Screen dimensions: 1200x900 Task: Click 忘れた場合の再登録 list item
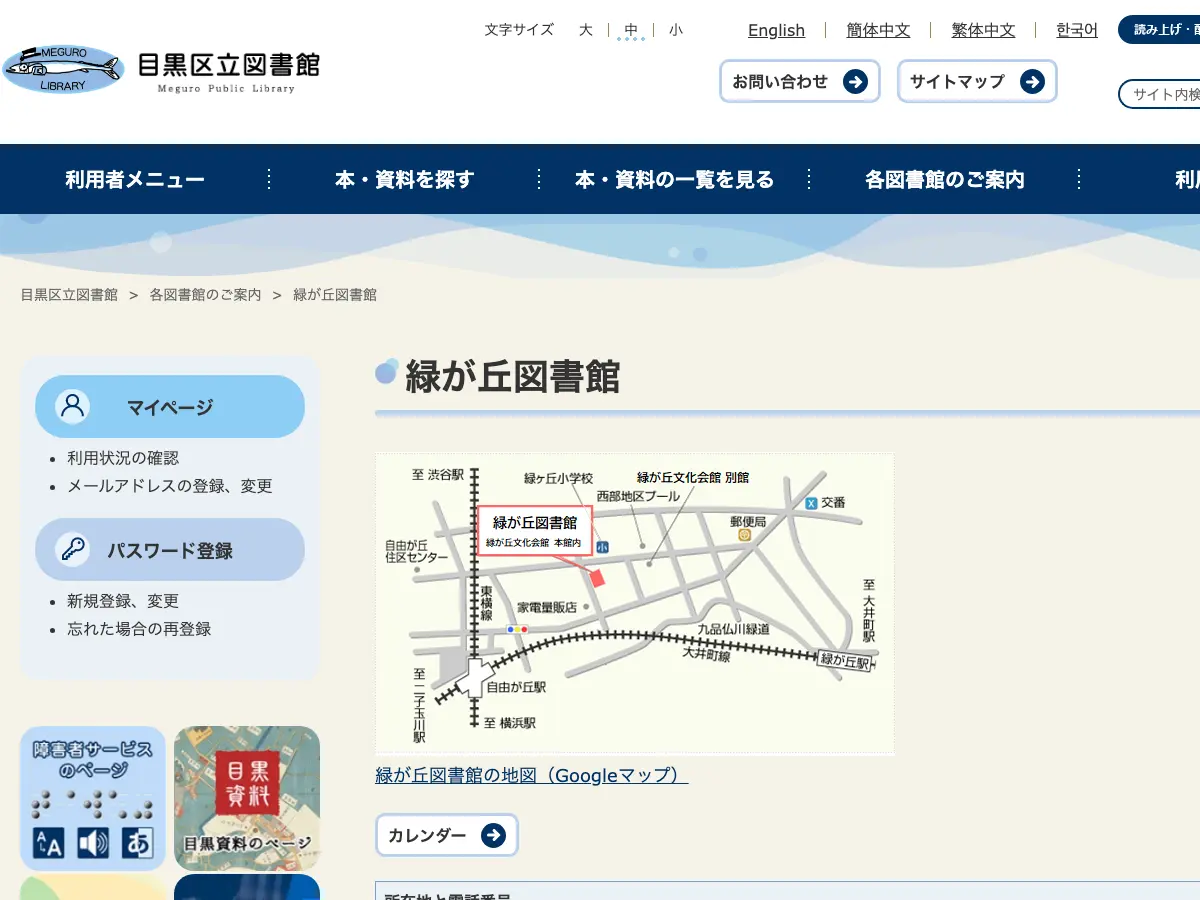click(139, 629)
